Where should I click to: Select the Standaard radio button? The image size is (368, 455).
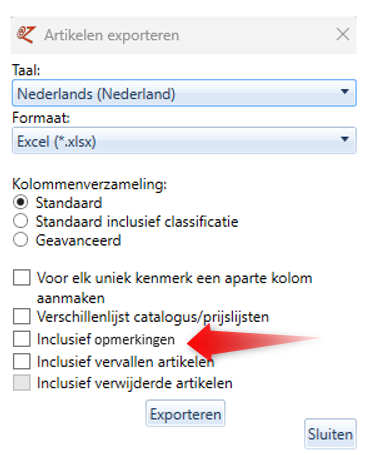[20, 203]
